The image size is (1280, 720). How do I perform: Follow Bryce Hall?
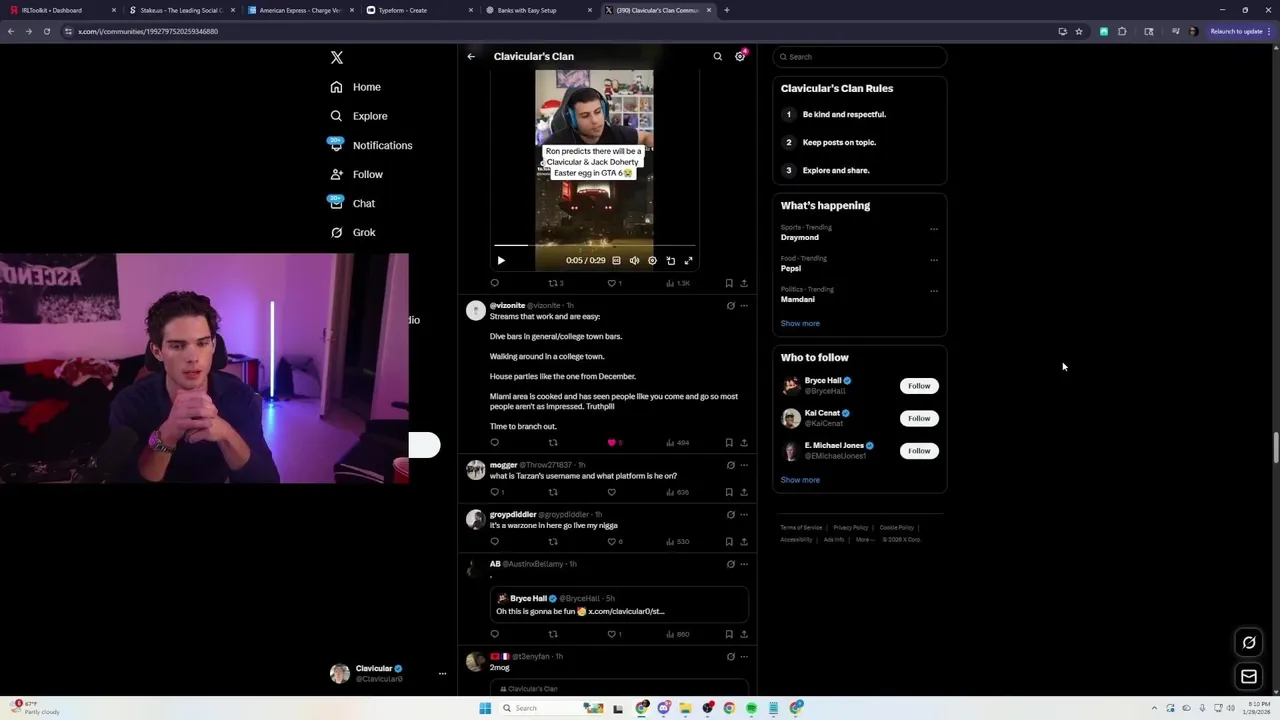pyautogui.click(x=919, y=386)
